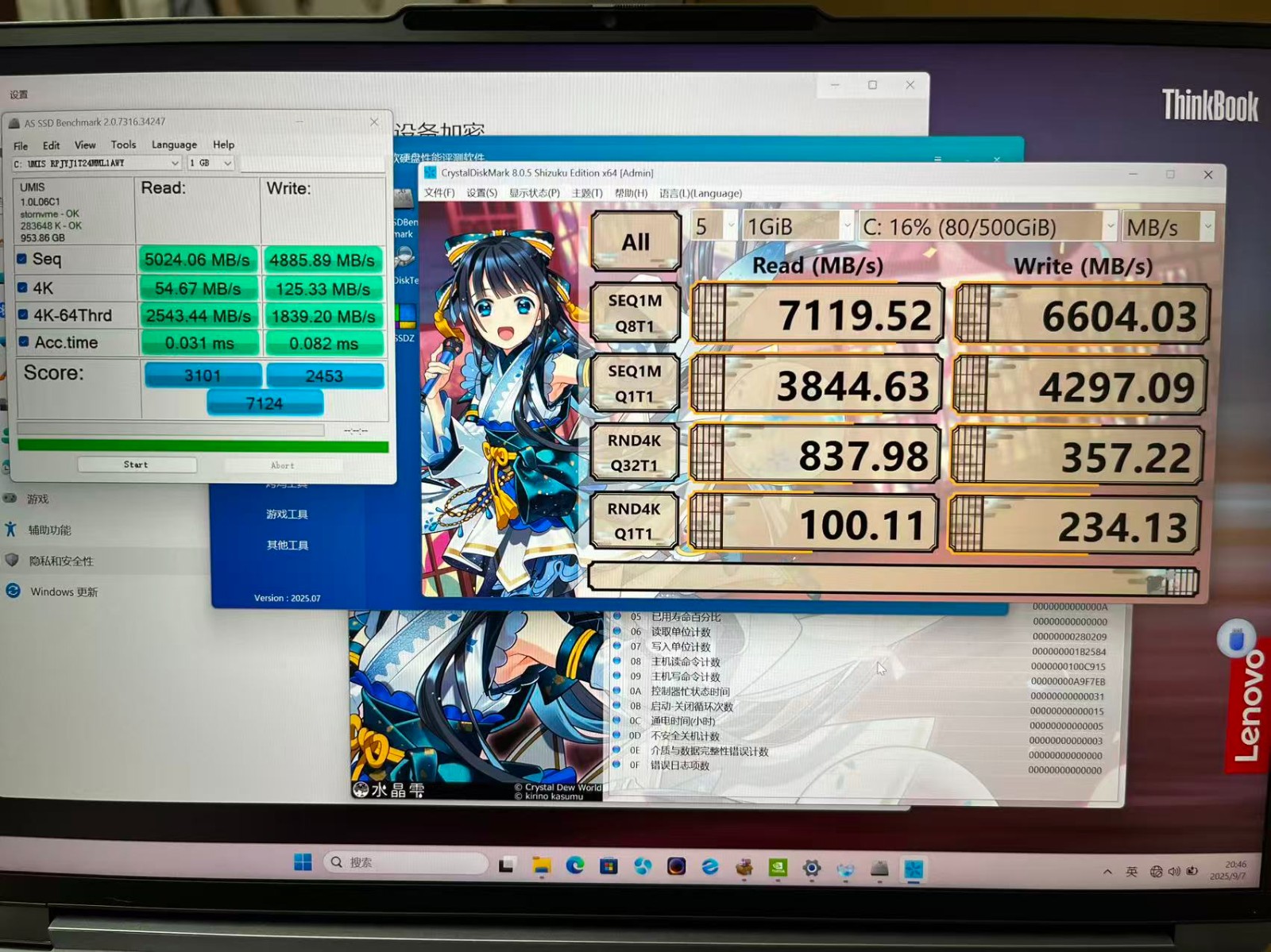1271x952 pixels.
Task: Open the NVIDIA app on the taskbar
Action: [778, 868]
